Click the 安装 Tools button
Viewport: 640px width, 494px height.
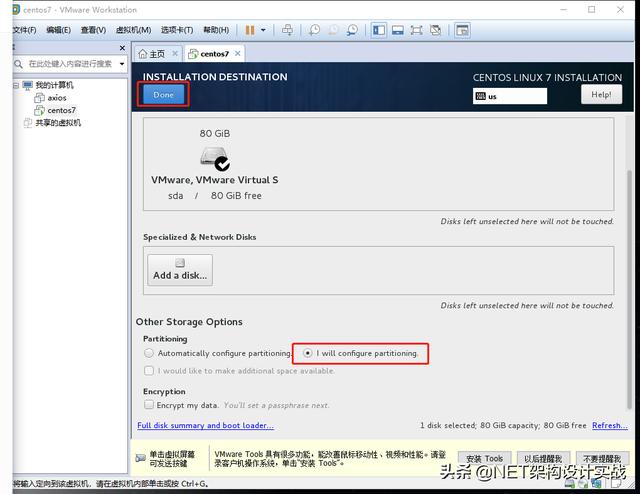tap(484, 459)
